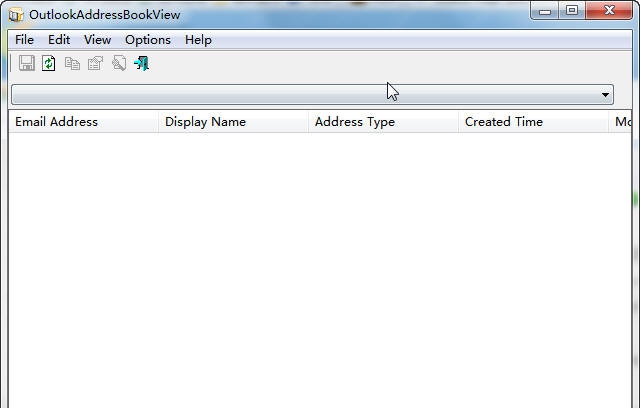Click the Exit door icon
The image size is (640, 408).
142,63
